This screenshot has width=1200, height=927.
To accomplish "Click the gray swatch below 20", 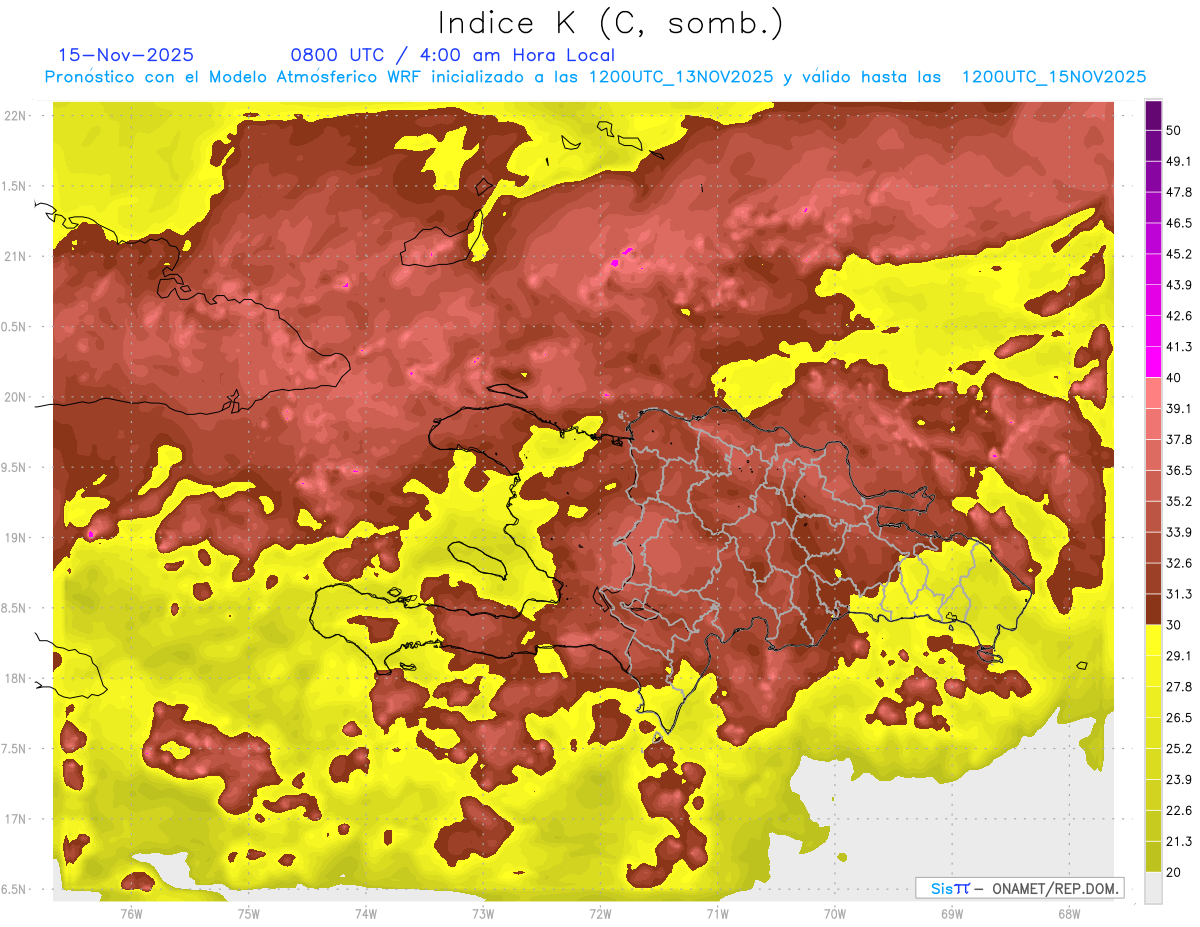I will 1153,887.
